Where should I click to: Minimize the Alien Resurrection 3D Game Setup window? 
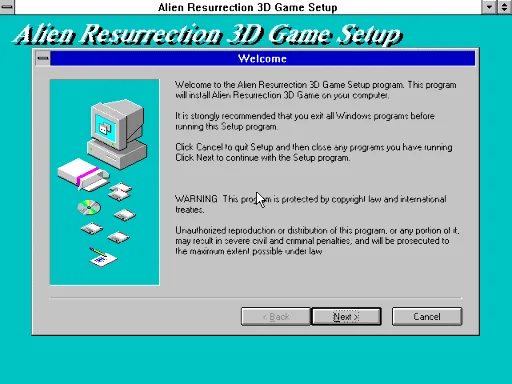coord(489,7)
